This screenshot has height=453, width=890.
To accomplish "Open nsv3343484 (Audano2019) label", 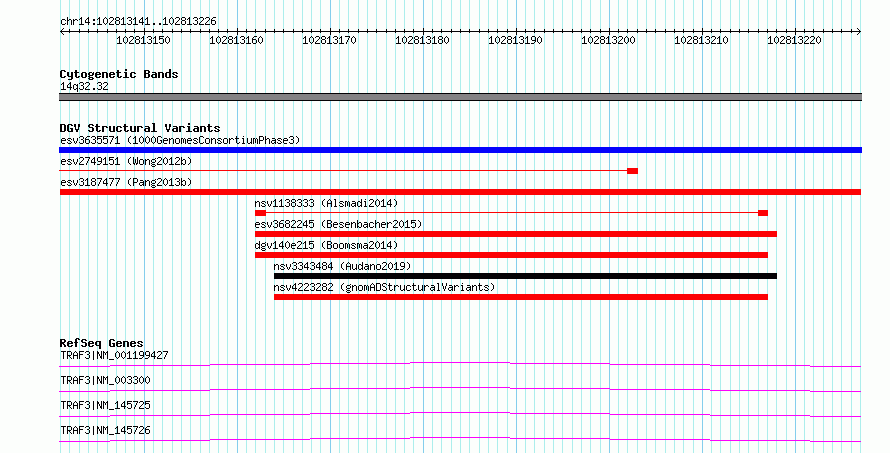I will pos(342,266).
